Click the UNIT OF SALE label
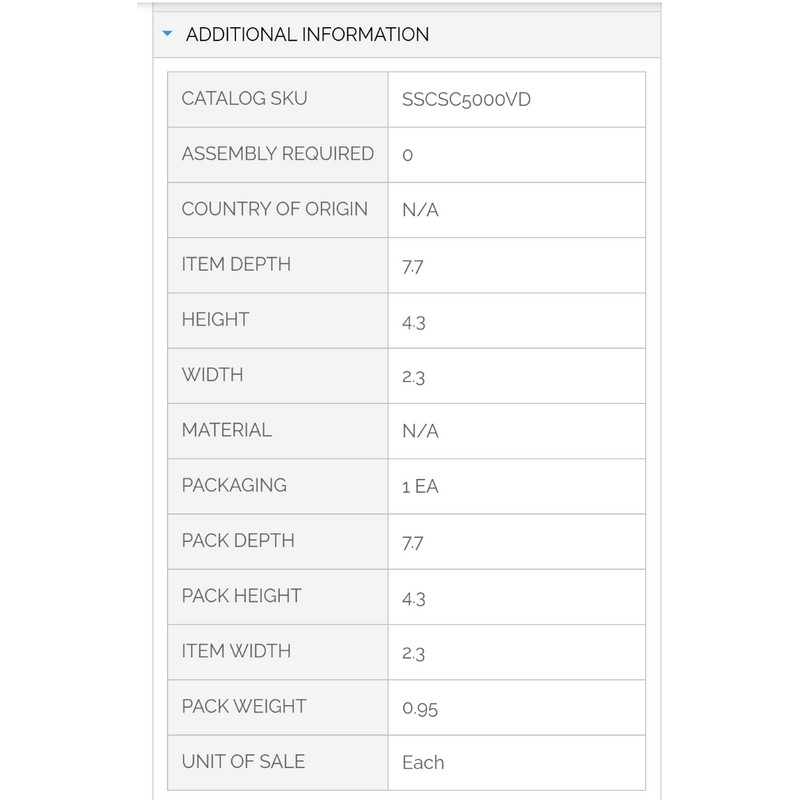This screenshot has width=800, height=800. click(x=243, y=761)
